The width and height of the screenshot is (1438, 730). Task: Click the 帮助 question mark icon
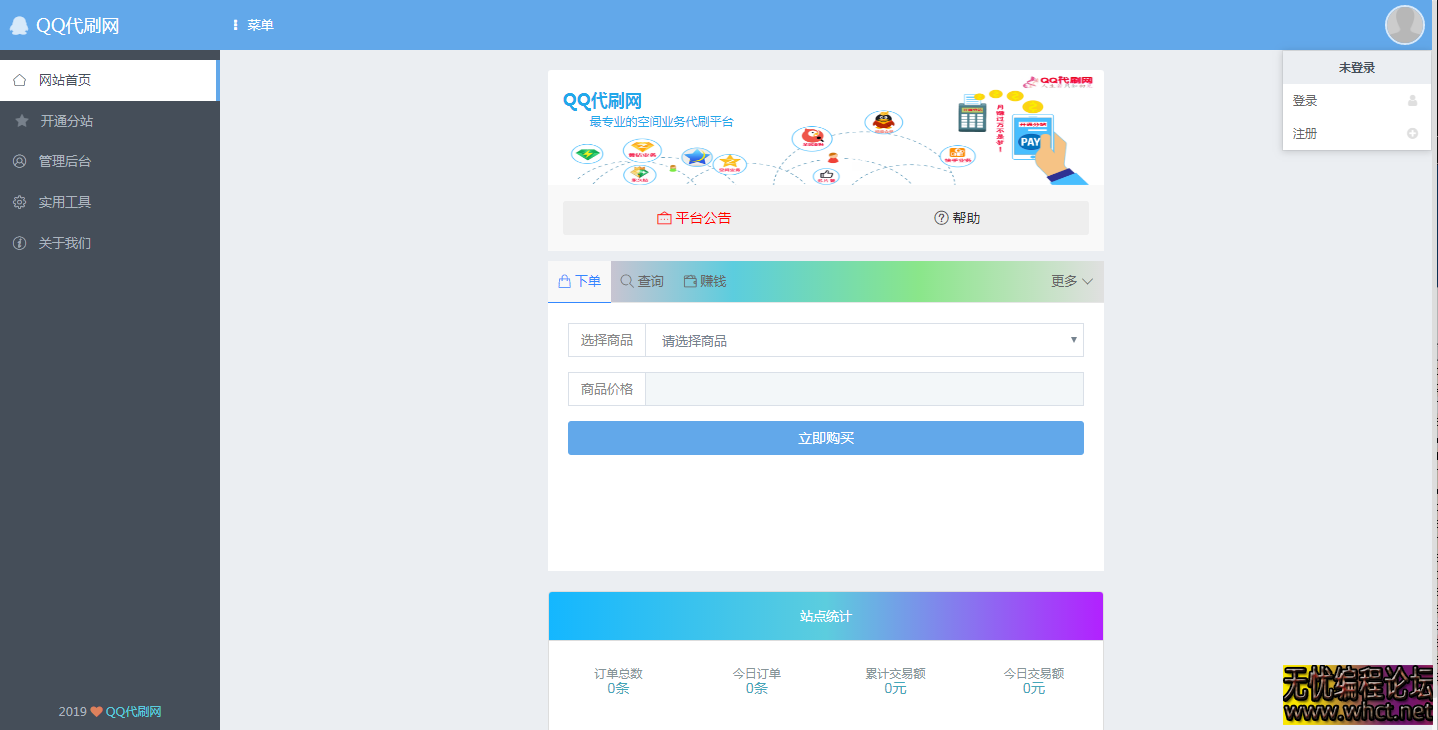940,217
